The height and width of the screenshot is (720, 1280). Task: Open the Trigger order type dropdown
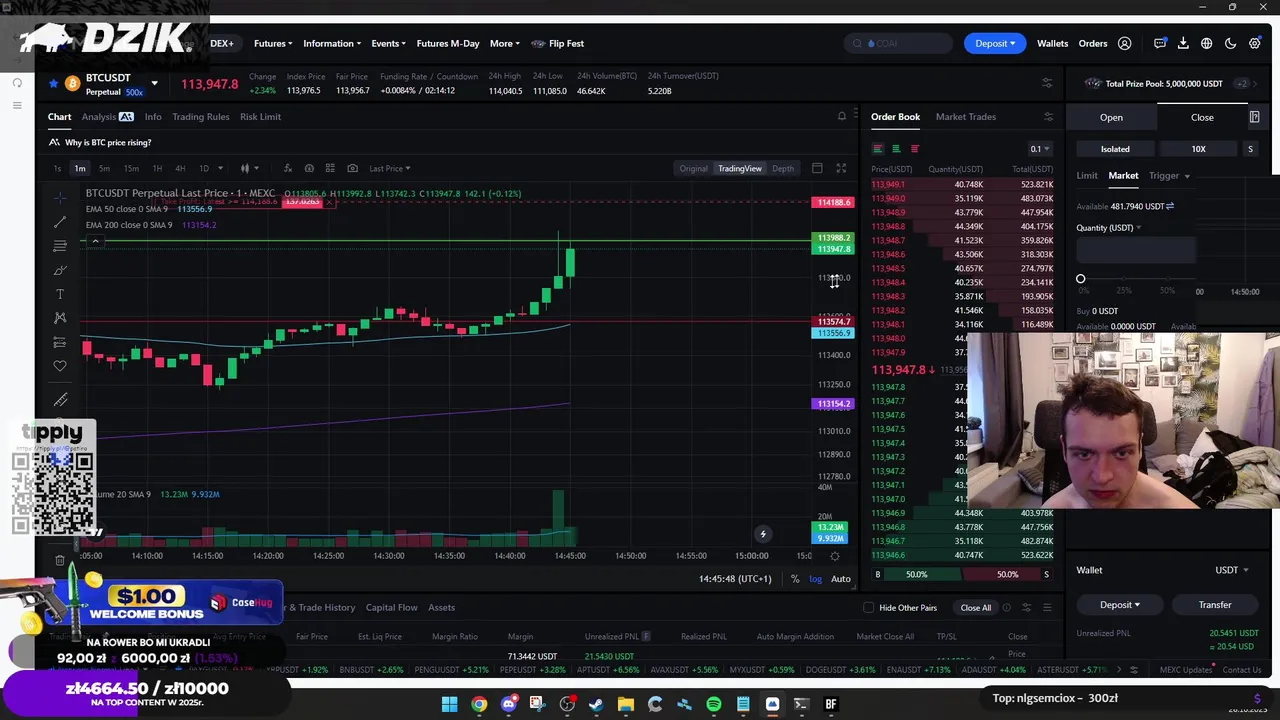(1168, 176)
